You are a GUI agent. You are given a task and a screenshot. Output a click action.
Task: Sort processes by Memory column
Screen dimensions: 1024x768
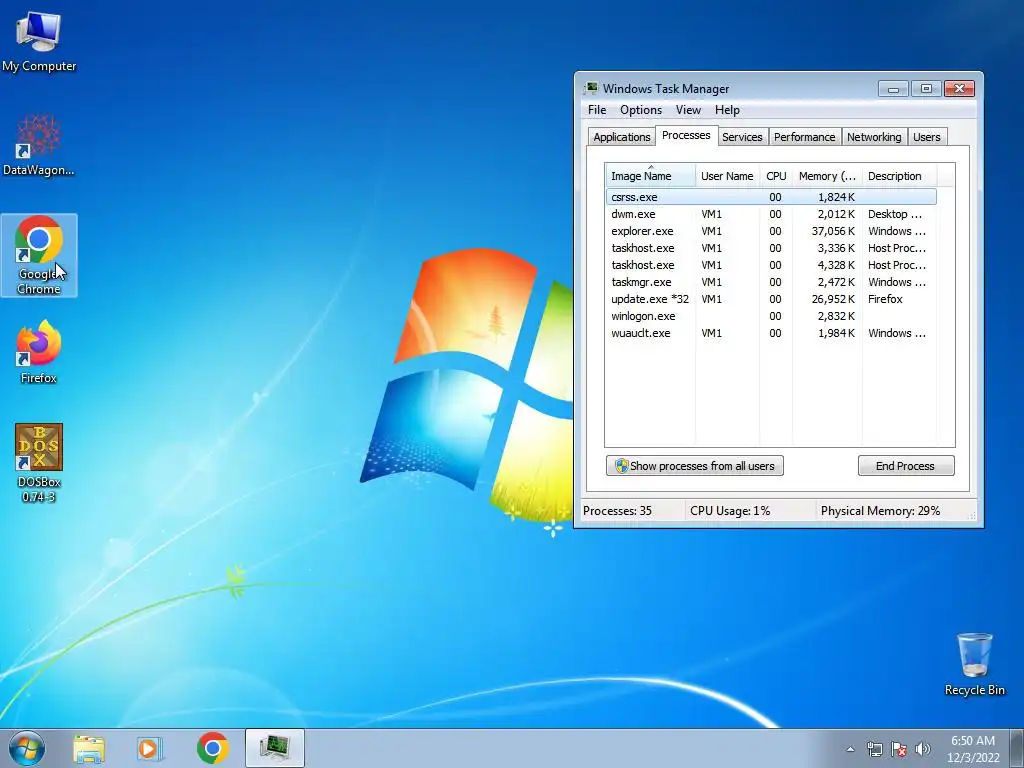tap(827, 176)
